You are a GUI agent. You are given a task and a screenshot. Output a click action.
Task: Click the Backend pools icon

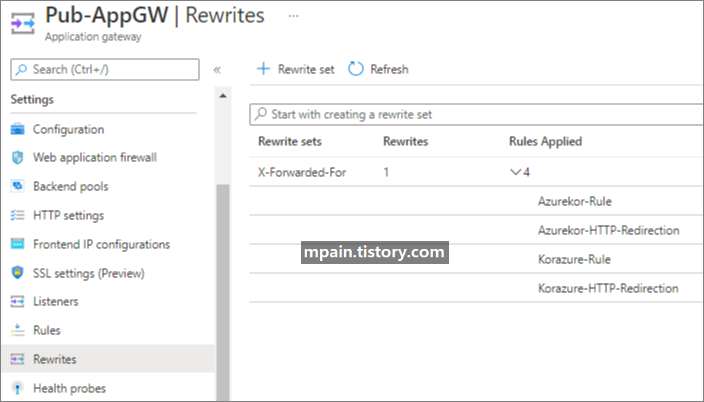(x=18, y=186)
